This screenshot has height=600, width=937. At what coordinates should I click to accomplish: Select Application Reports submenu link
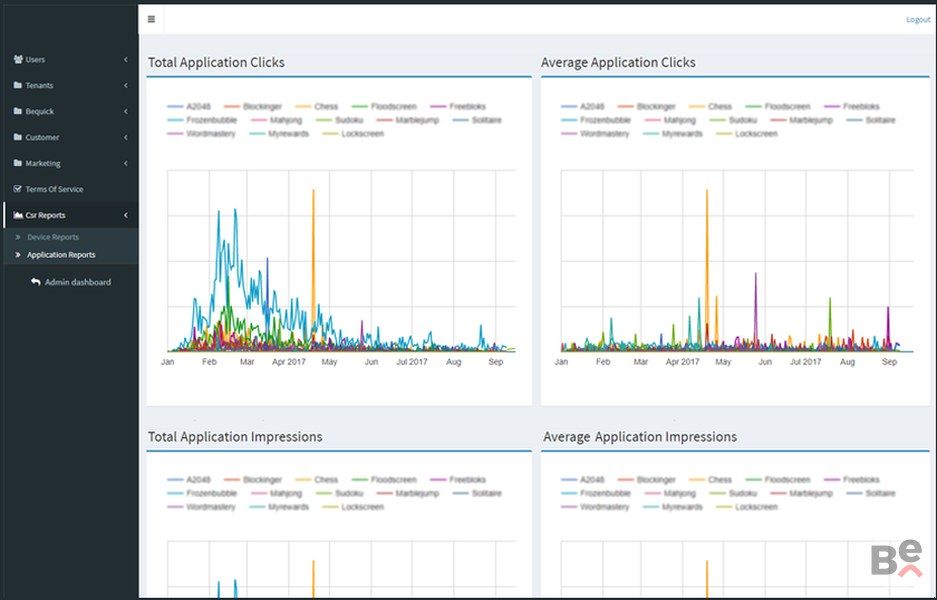tap(61, 255)
